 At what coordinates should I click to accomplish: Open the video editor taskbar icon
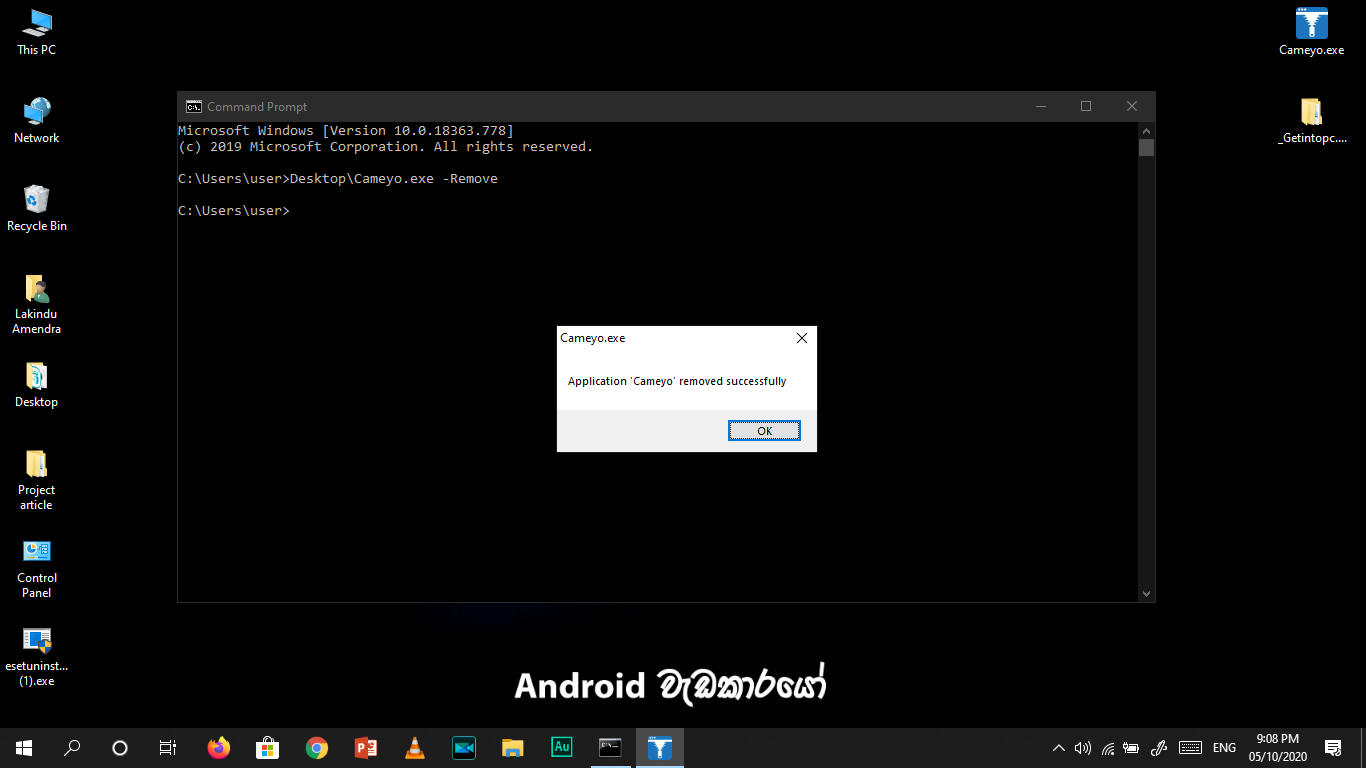point(464,748)
